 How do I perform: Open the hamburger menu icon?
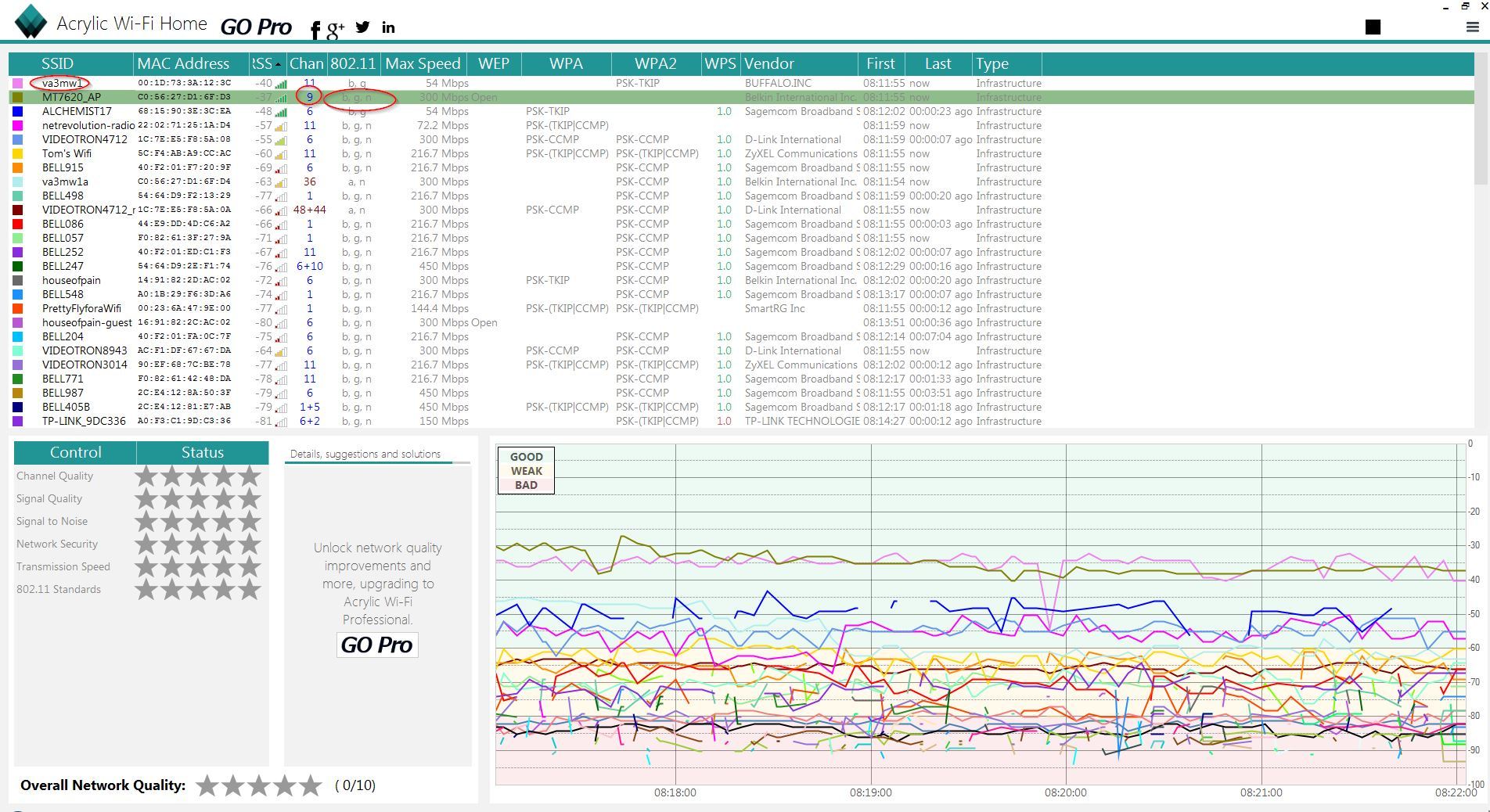pos(1472,27)
